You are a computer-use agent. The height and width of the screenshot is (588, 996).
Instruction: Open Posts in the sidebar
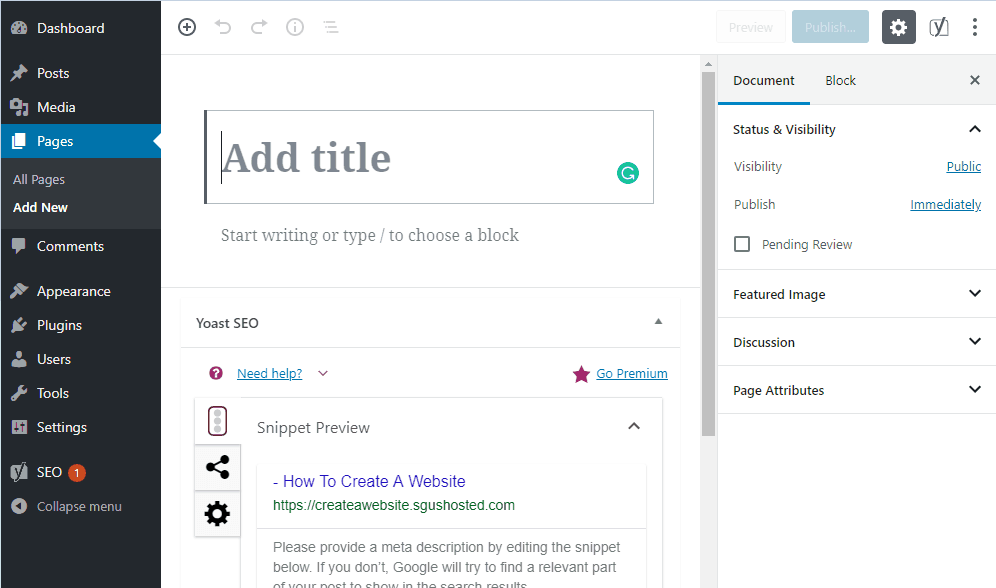click(x=81, y=73)
